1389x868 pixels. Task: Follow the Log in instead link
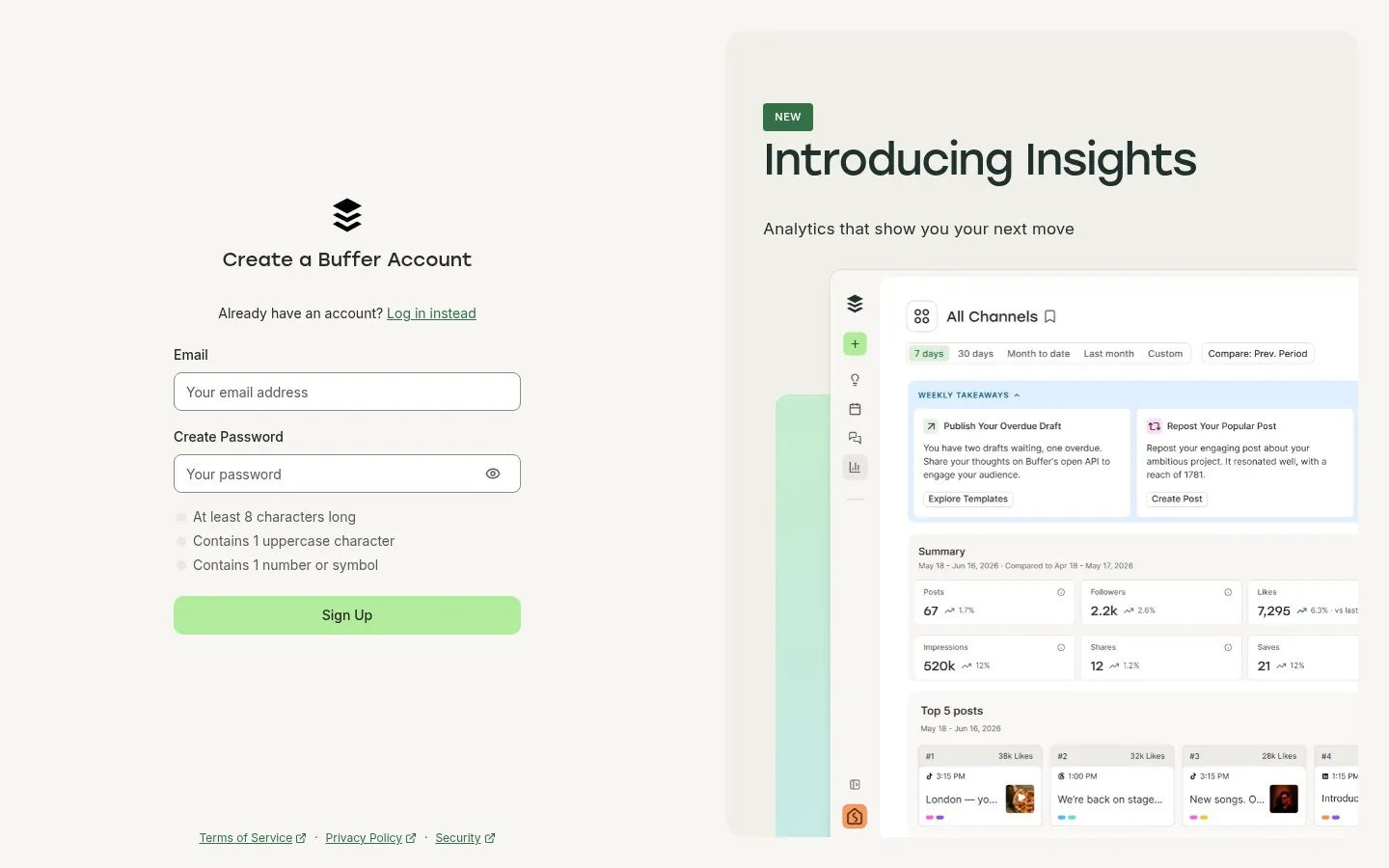[x=431, y=313]
